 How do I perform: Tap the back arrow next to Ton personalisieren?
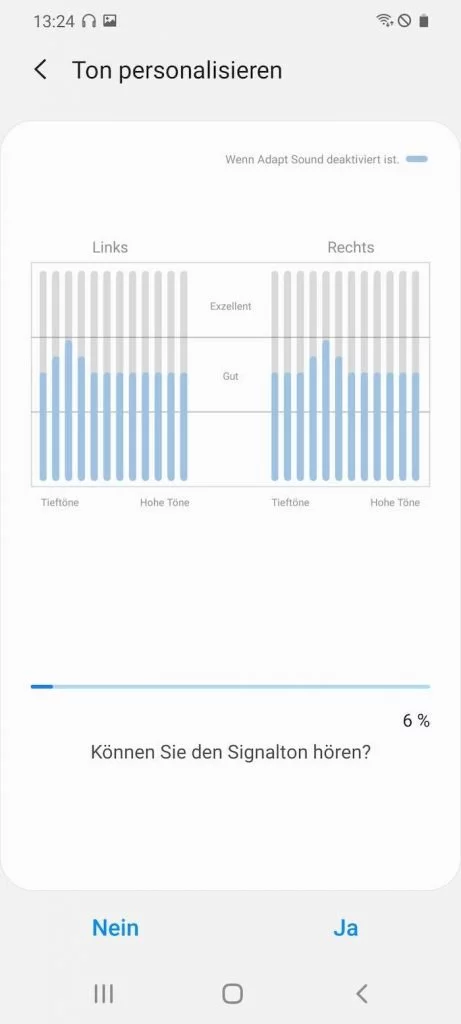click(40, 70)
